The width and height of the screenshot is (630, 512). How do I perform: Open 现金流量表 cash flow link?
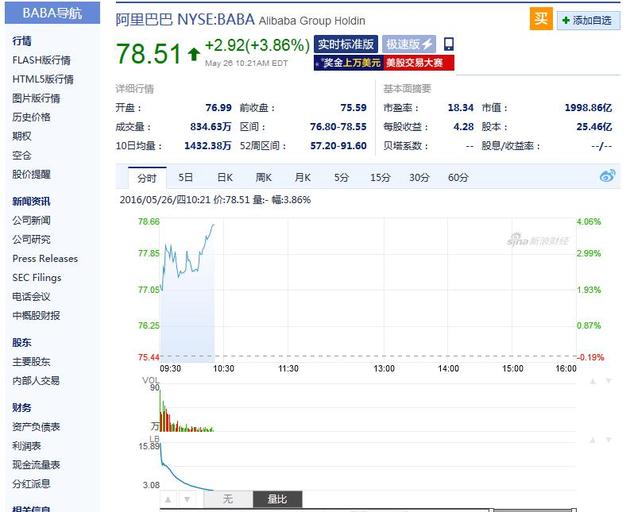36,465
